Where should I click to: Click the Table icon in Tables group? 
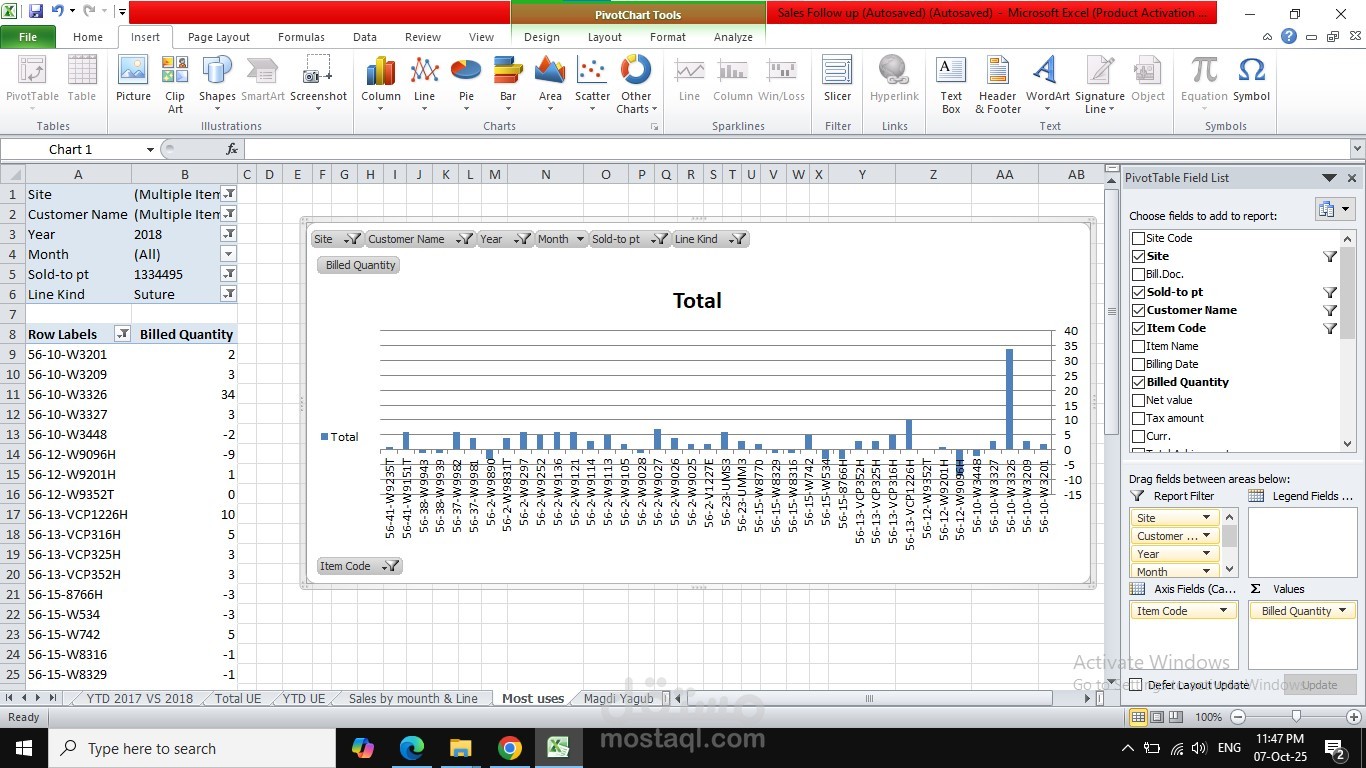82,80
